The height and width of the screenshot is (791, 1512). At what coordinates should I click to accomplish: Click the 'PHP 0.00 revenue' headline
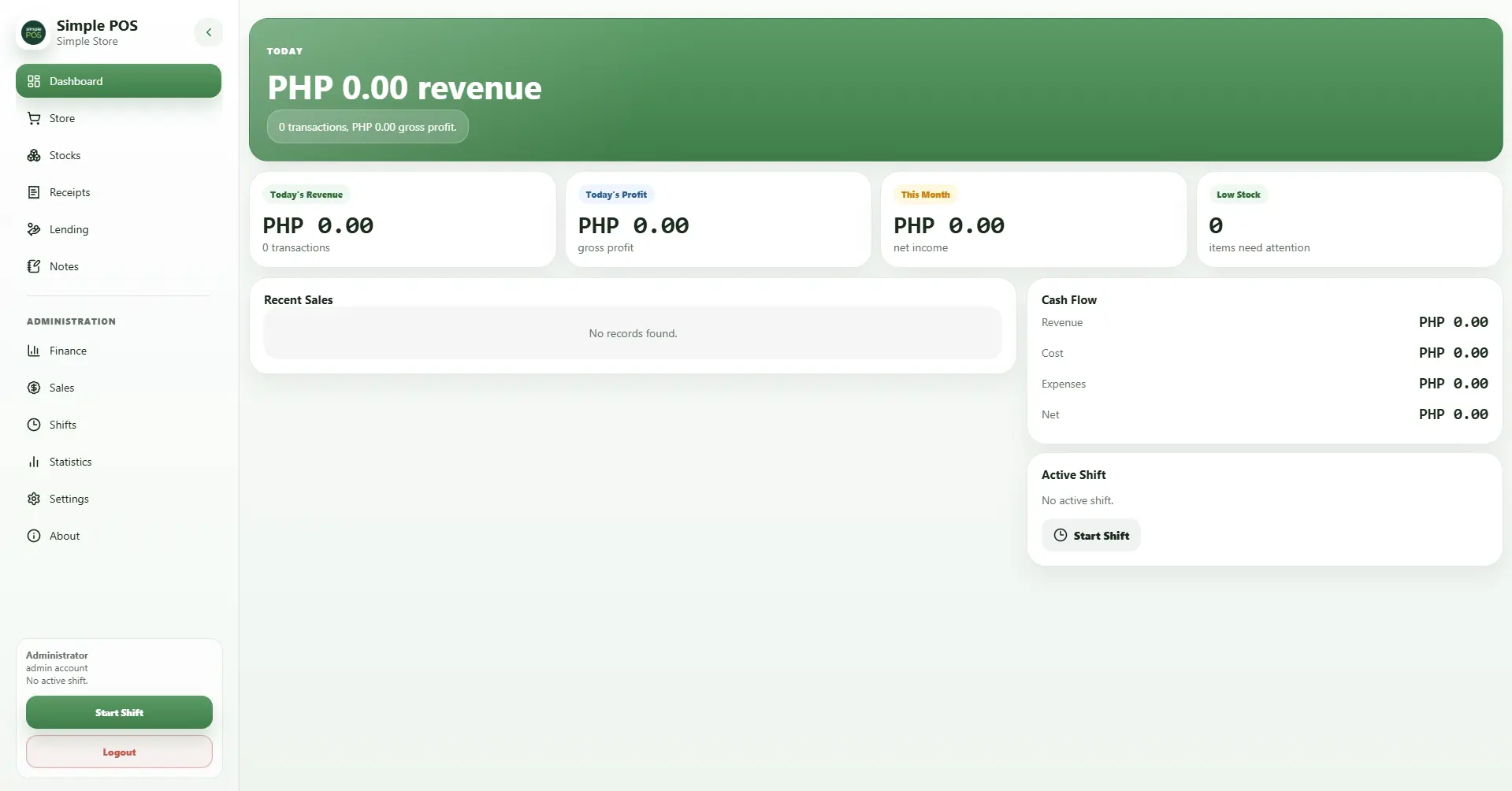coord(404,87)
